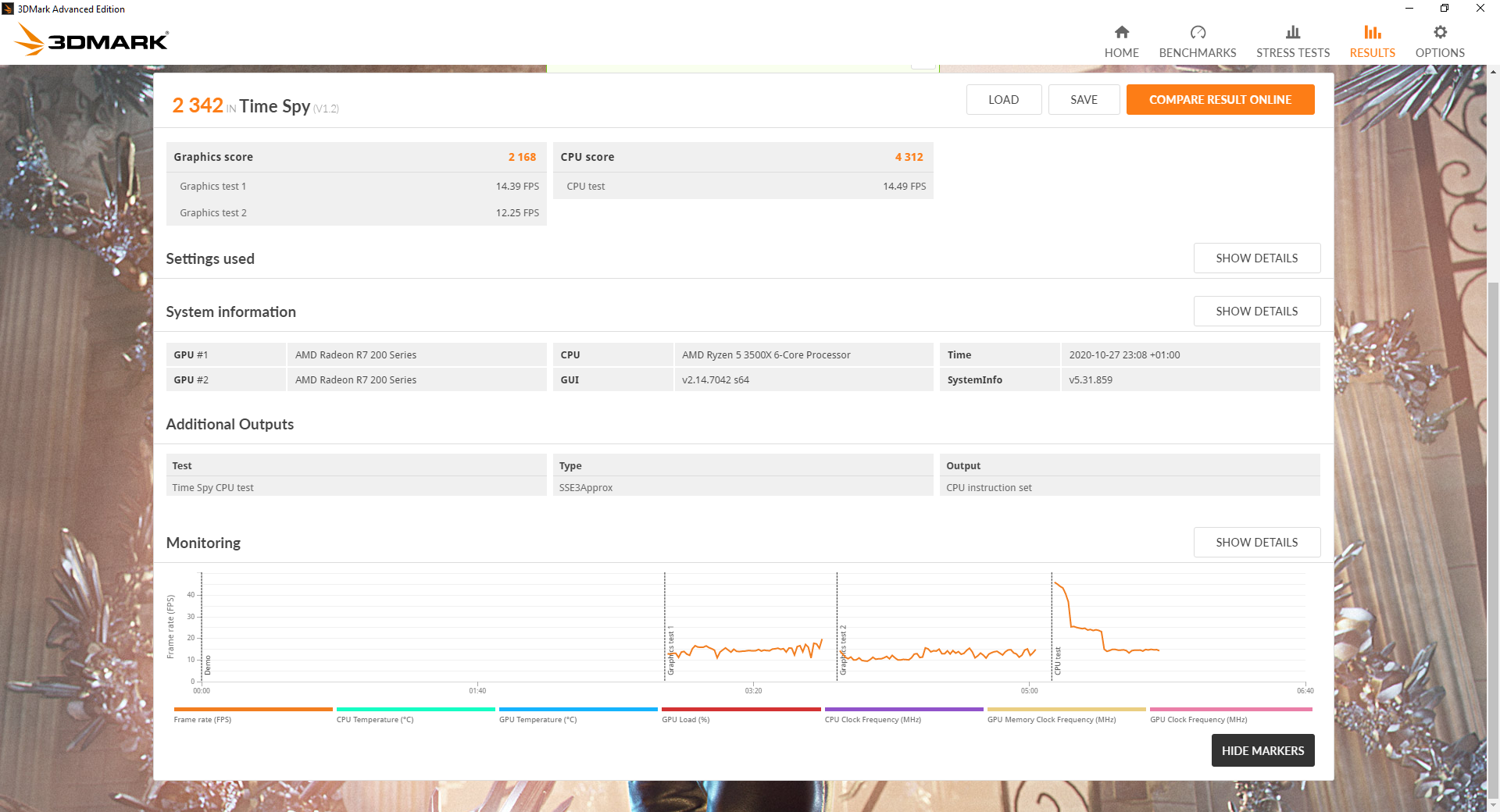Go to HOME tab label
This screenshot has width=1500, height=812.
[x=1121, y=53]
